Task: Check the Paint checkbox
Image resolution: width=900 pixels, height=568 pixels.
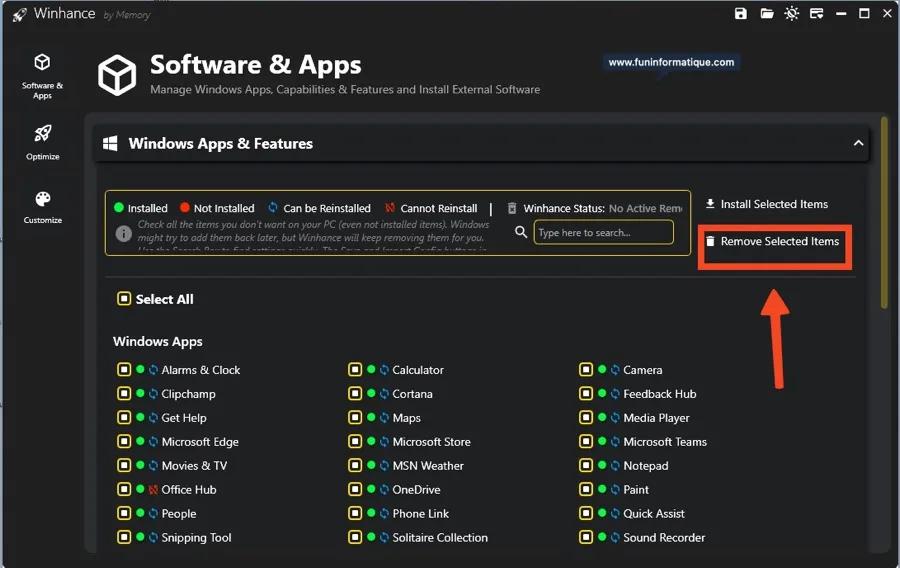Action: coord(585,489)
